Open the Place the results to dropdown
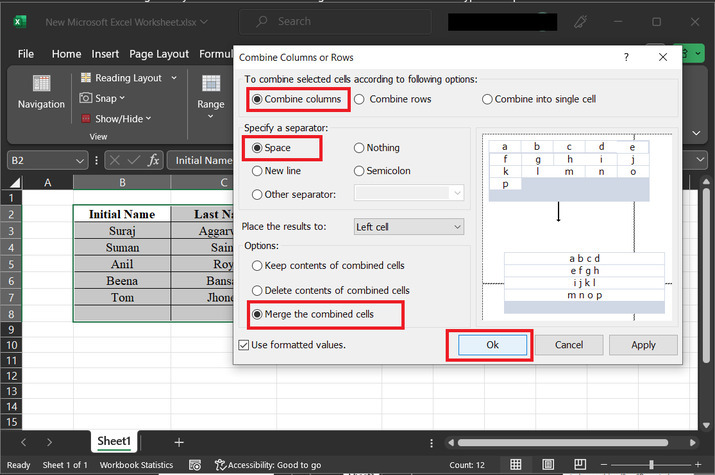The height and width of the screenshot is (475, 715). point(409,227)
